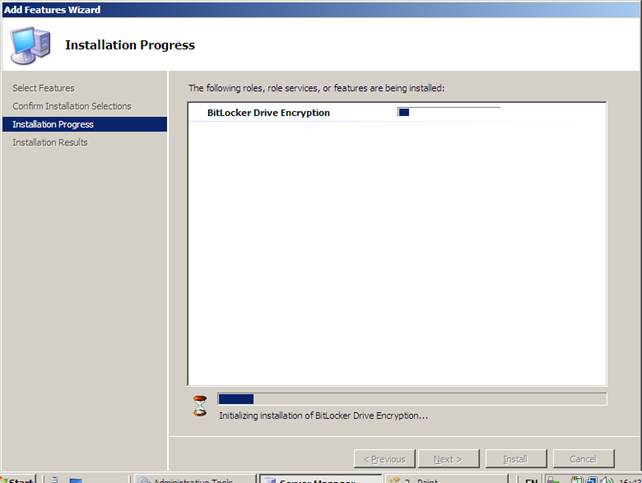Screen dimensions: 642x483
Task: Click BitLocker feature's small progress bar
Action: 449,112
